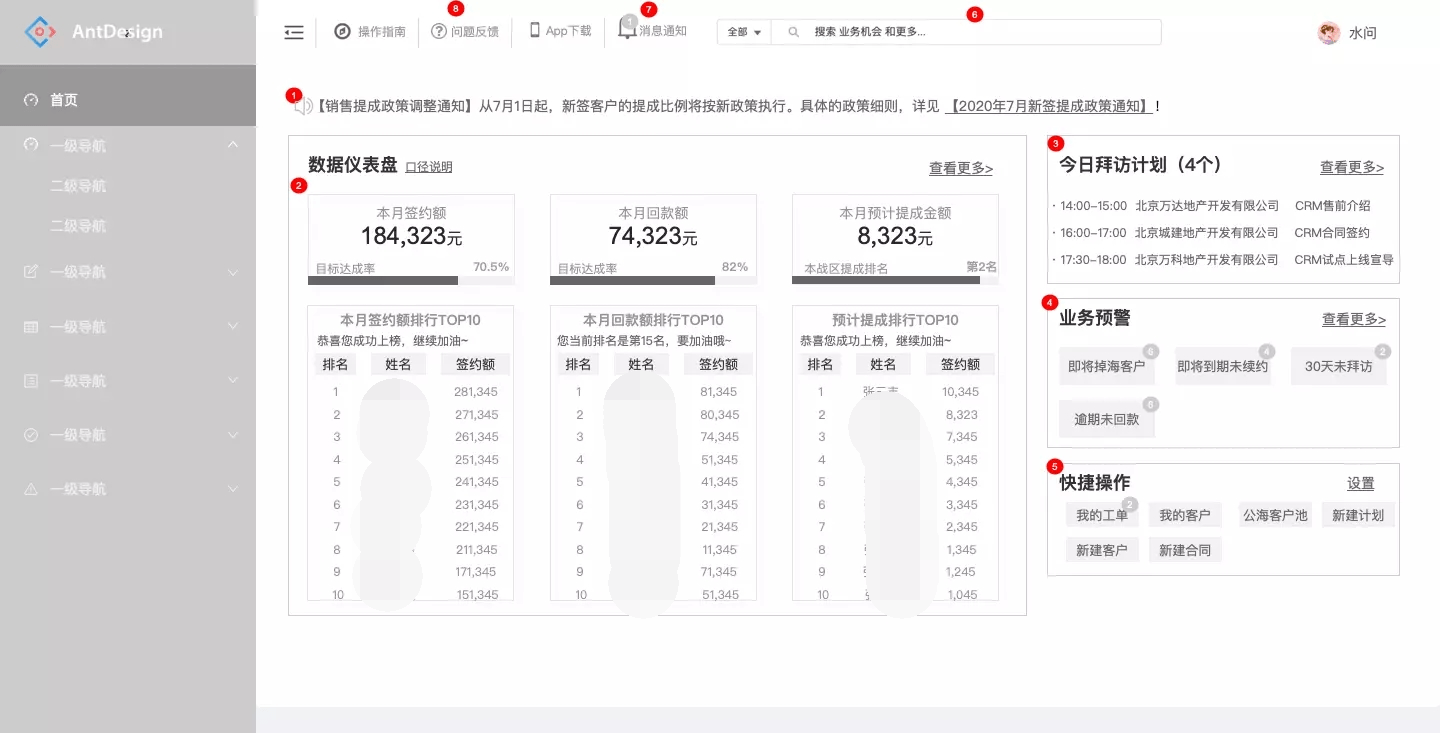Open the 2020年7月新签提成政策通知 link

pos(1049,106)
